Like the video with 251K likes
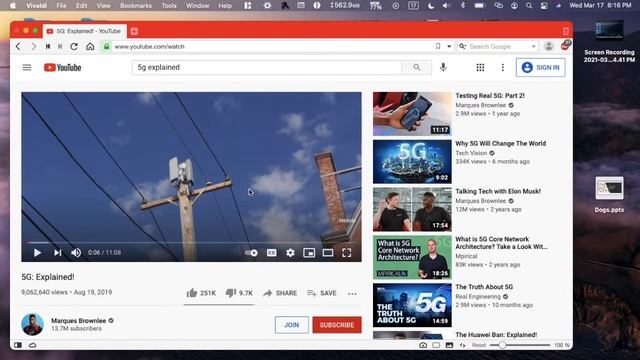The width and height of the screenshot is (640, 360). (x=201, y=293)
